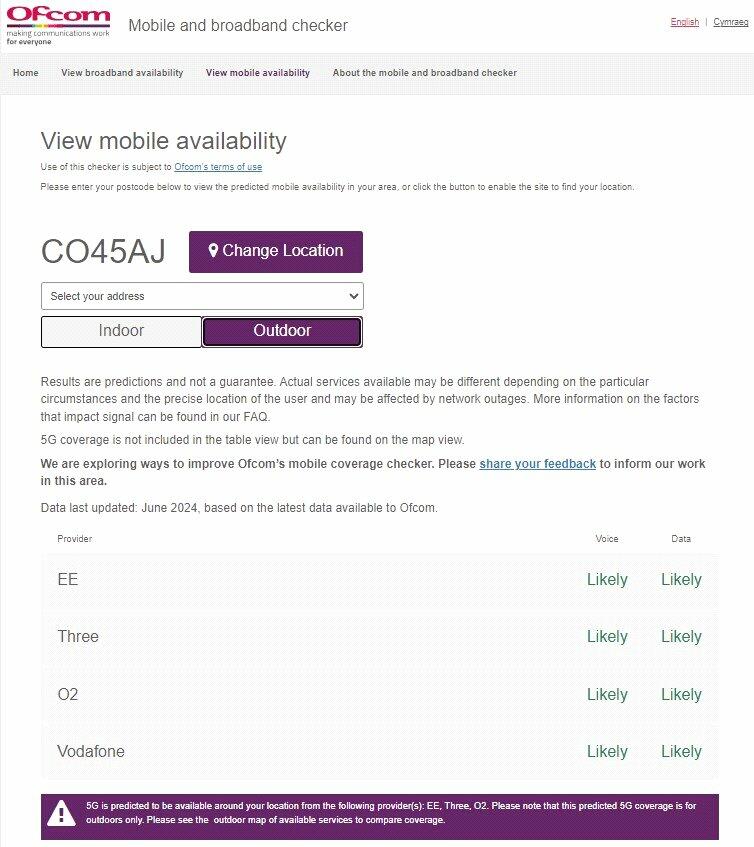Switch to Indoor coverage view

coord(121,331)
